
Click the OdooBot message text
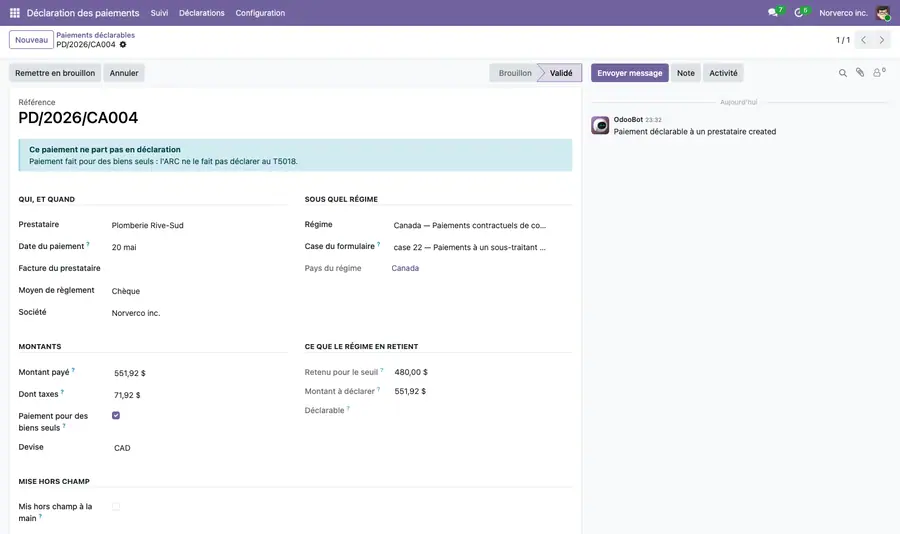pyautogui.click(x=695, y=131)
